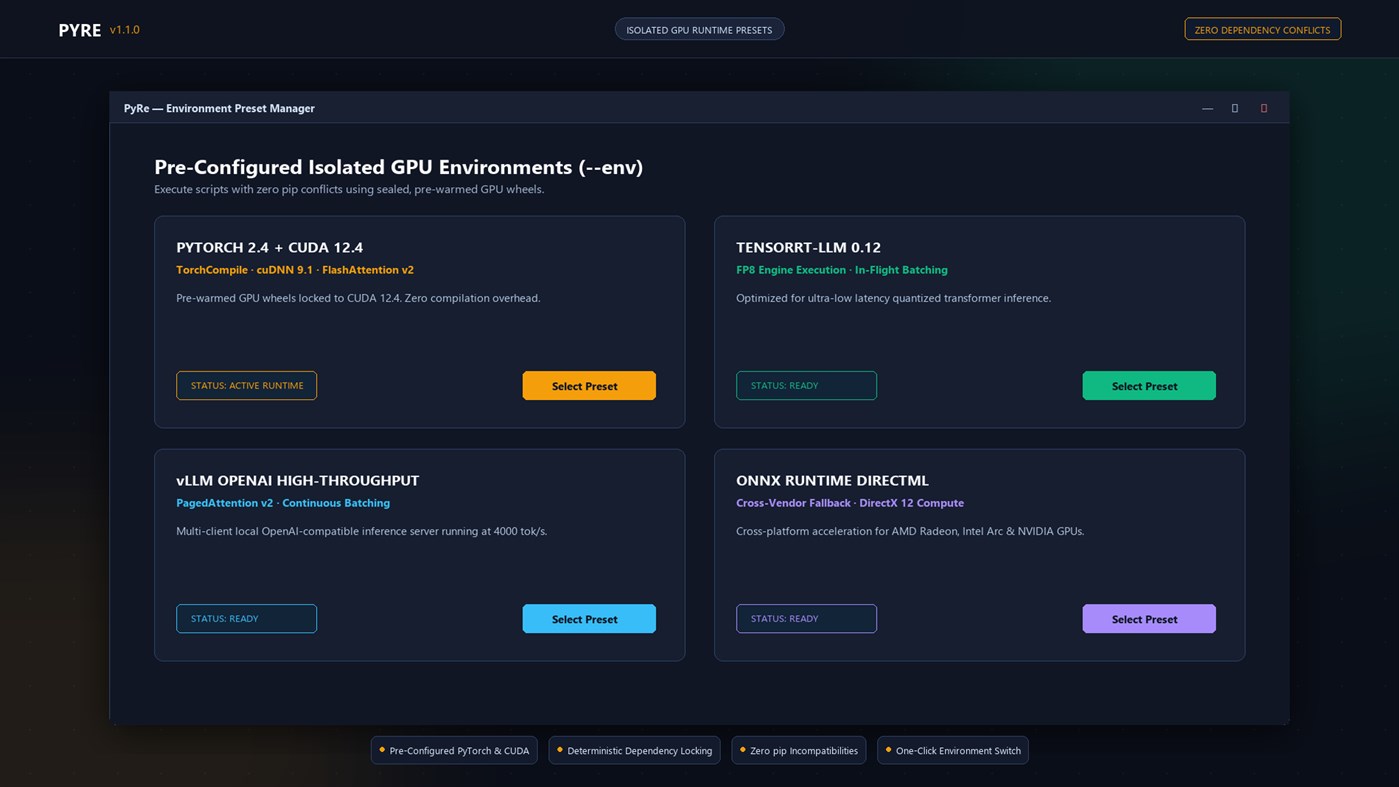Click the PYRE logo in header
The height and width of the screenshot is (787, 1399).
[80, 30]
